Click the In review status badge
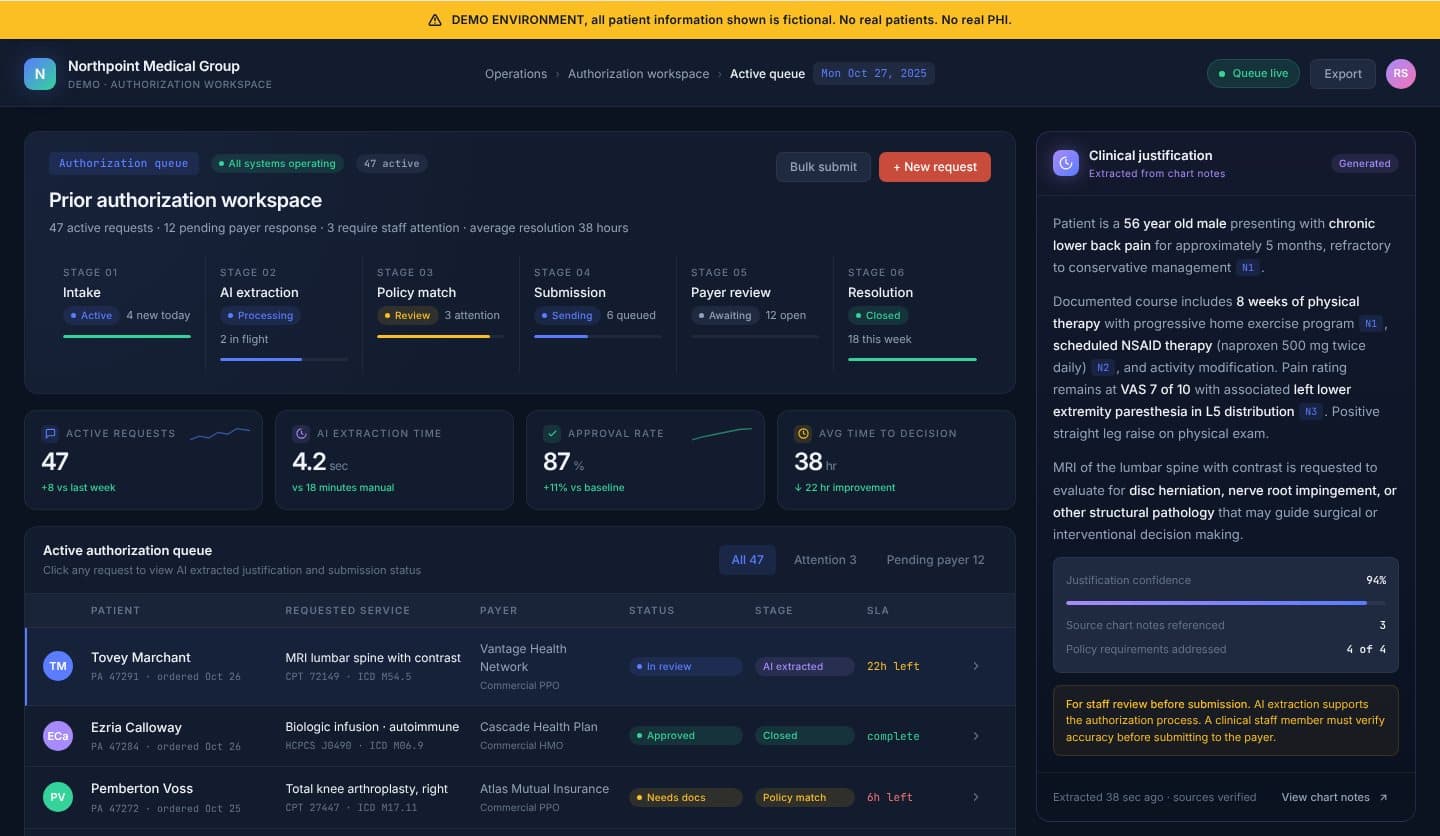Screen dimensions: 1440x836 coord(686,667)
